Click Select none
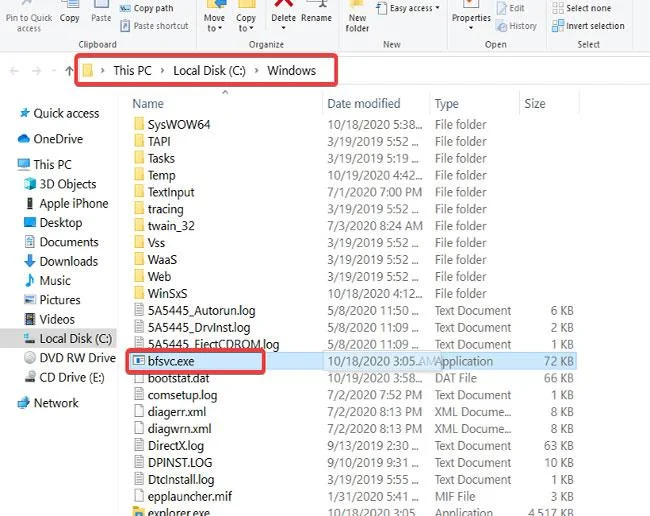The width and height of the screenshot is (650, 516). [582, 8]
